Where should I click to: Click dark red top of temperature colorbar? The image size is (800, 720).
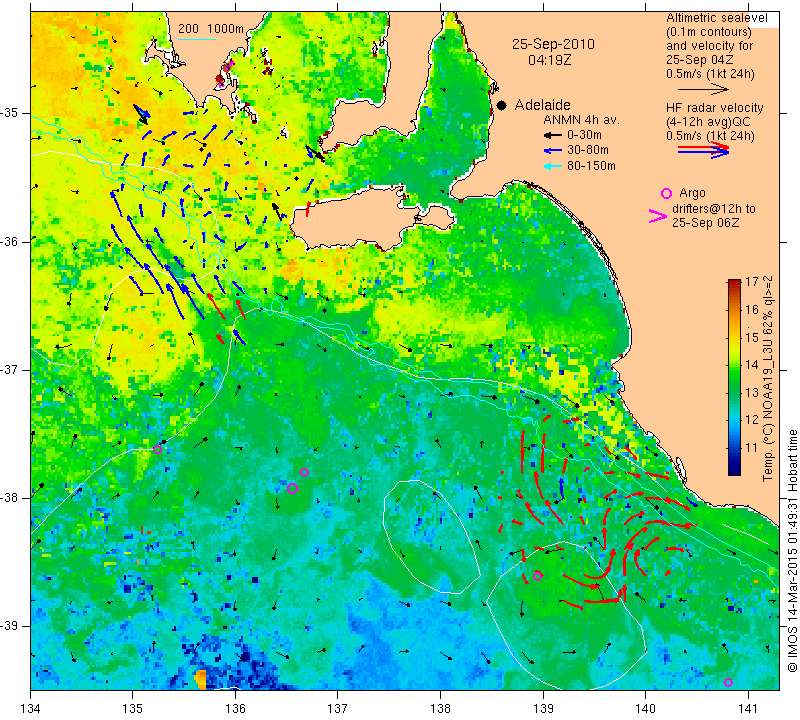(734, 284)
